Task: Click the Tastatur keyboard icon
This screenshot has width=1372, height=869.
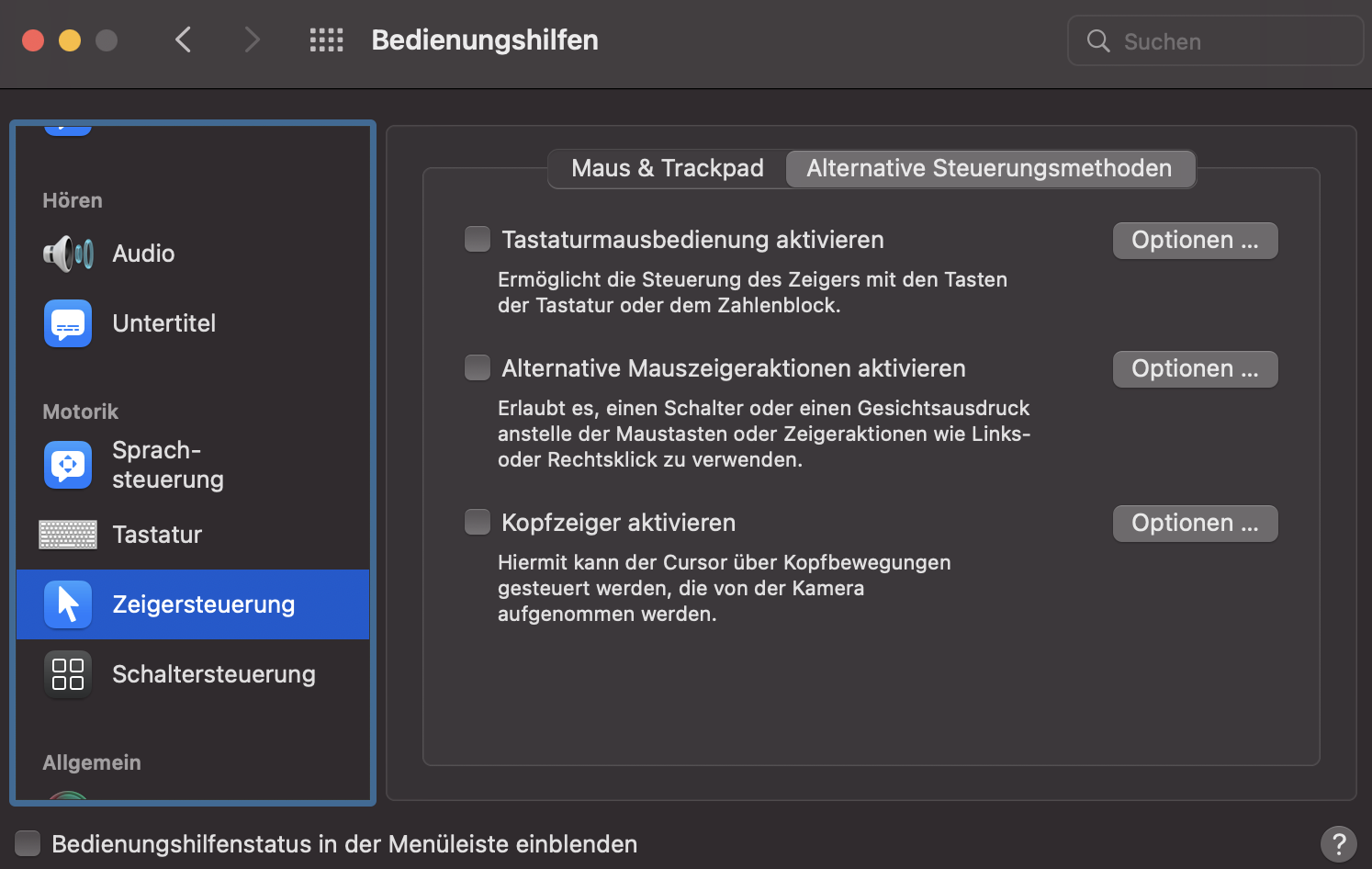Action: pyautogui.click(x=68, y=535)
